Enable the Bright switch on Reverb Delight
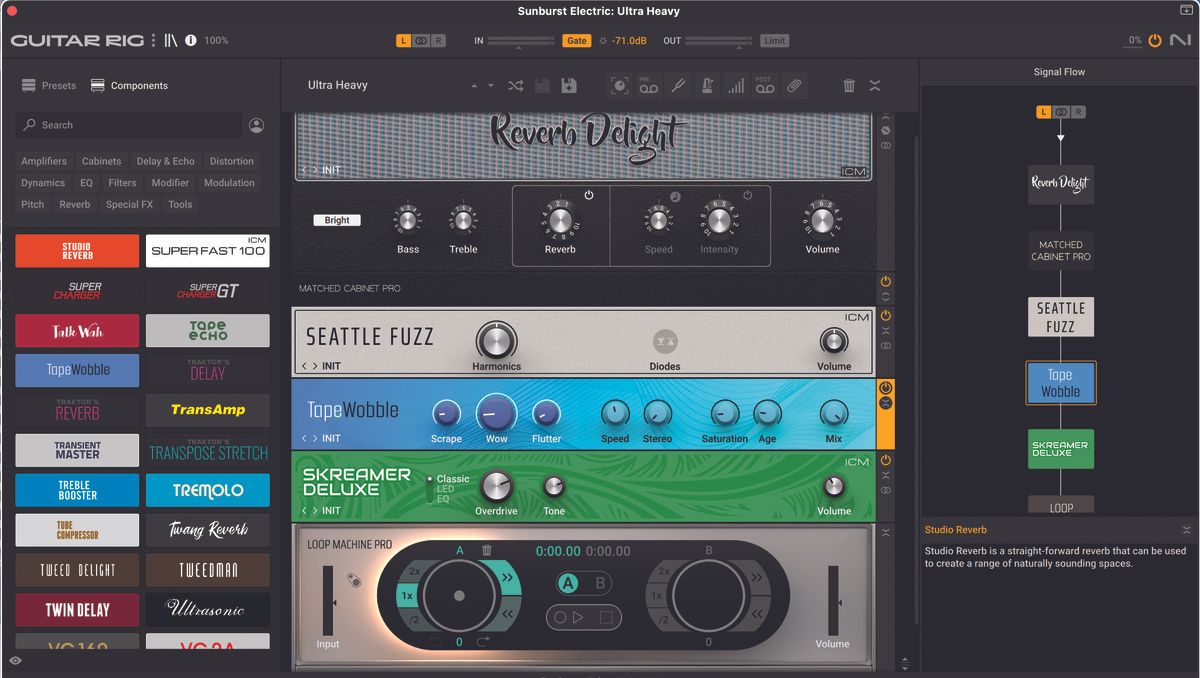The width and height of the screenshot is (1200, 678). pos(337,219)
